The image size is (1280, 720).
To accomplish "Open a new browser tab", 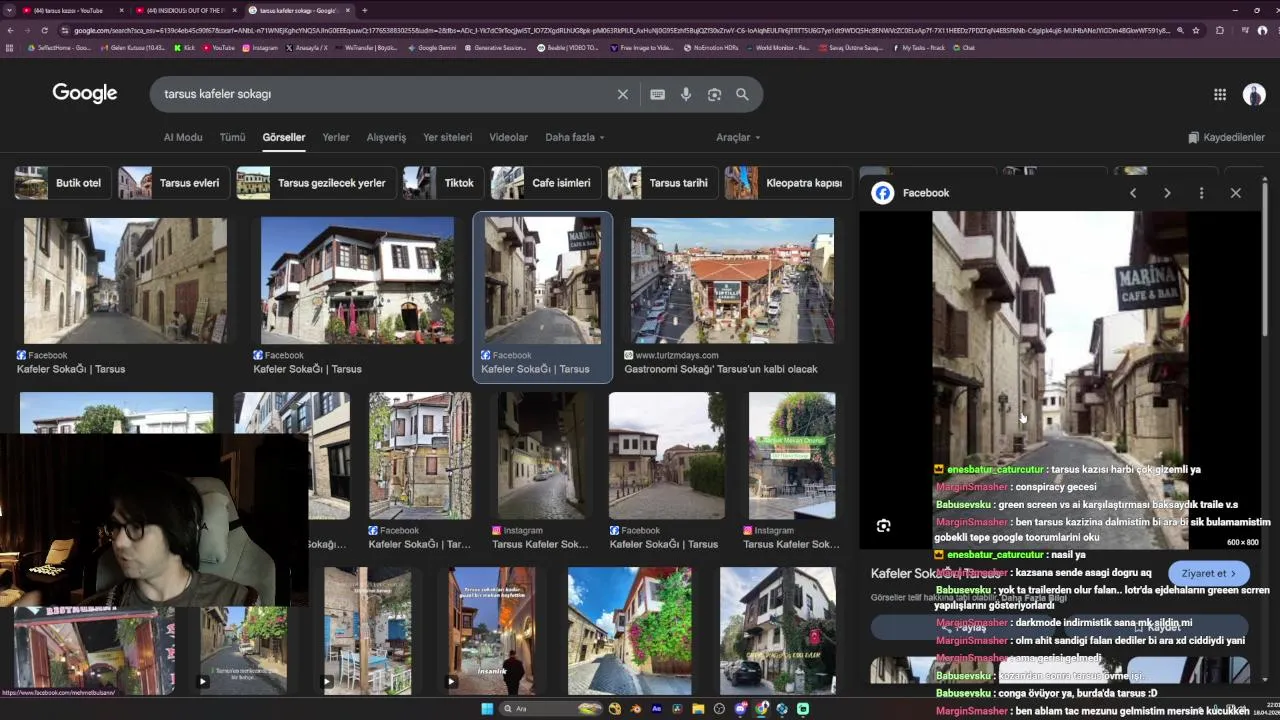I will [364, 10].
